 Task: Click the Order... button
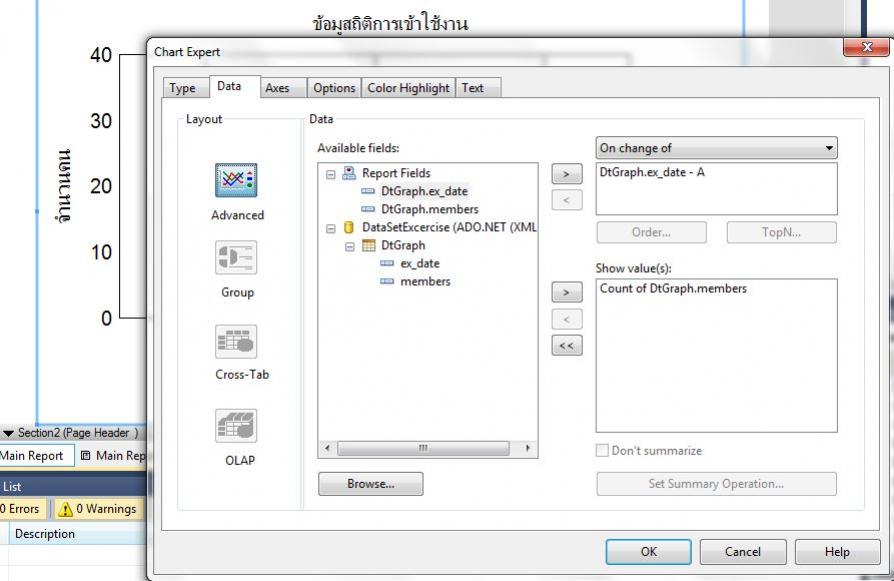[652, 232]
